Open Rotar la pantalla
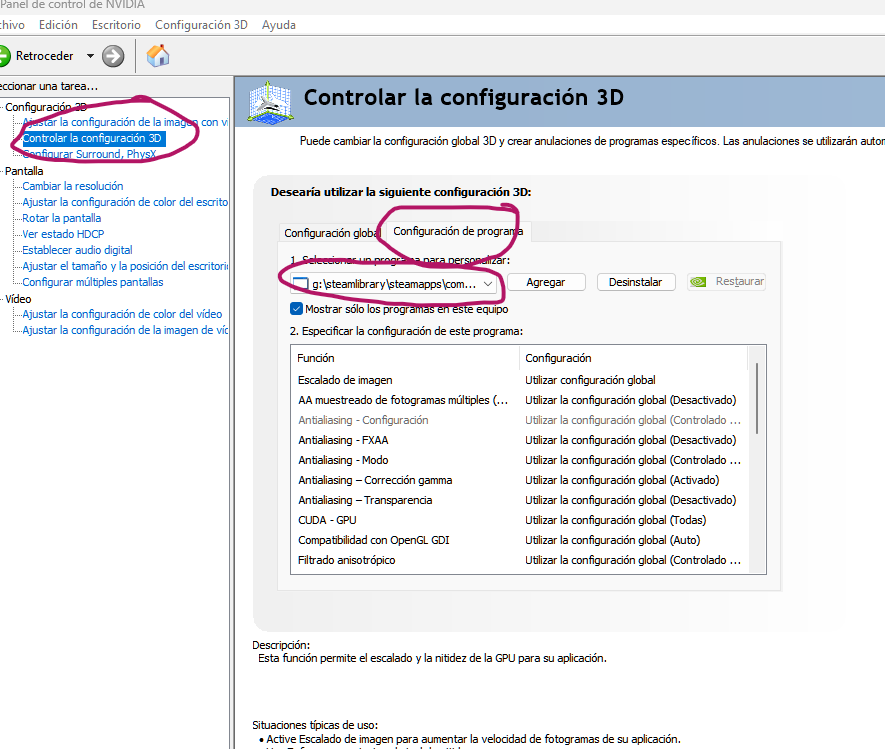 tap(62, 218)
